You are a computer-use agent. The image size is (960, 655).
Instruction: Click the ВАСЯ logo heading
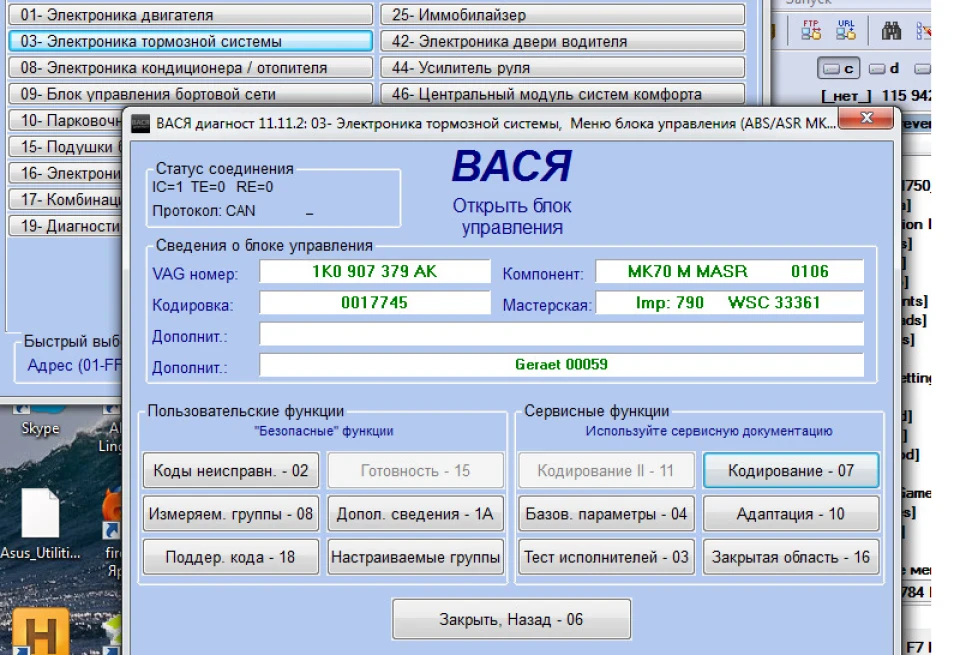512,166
